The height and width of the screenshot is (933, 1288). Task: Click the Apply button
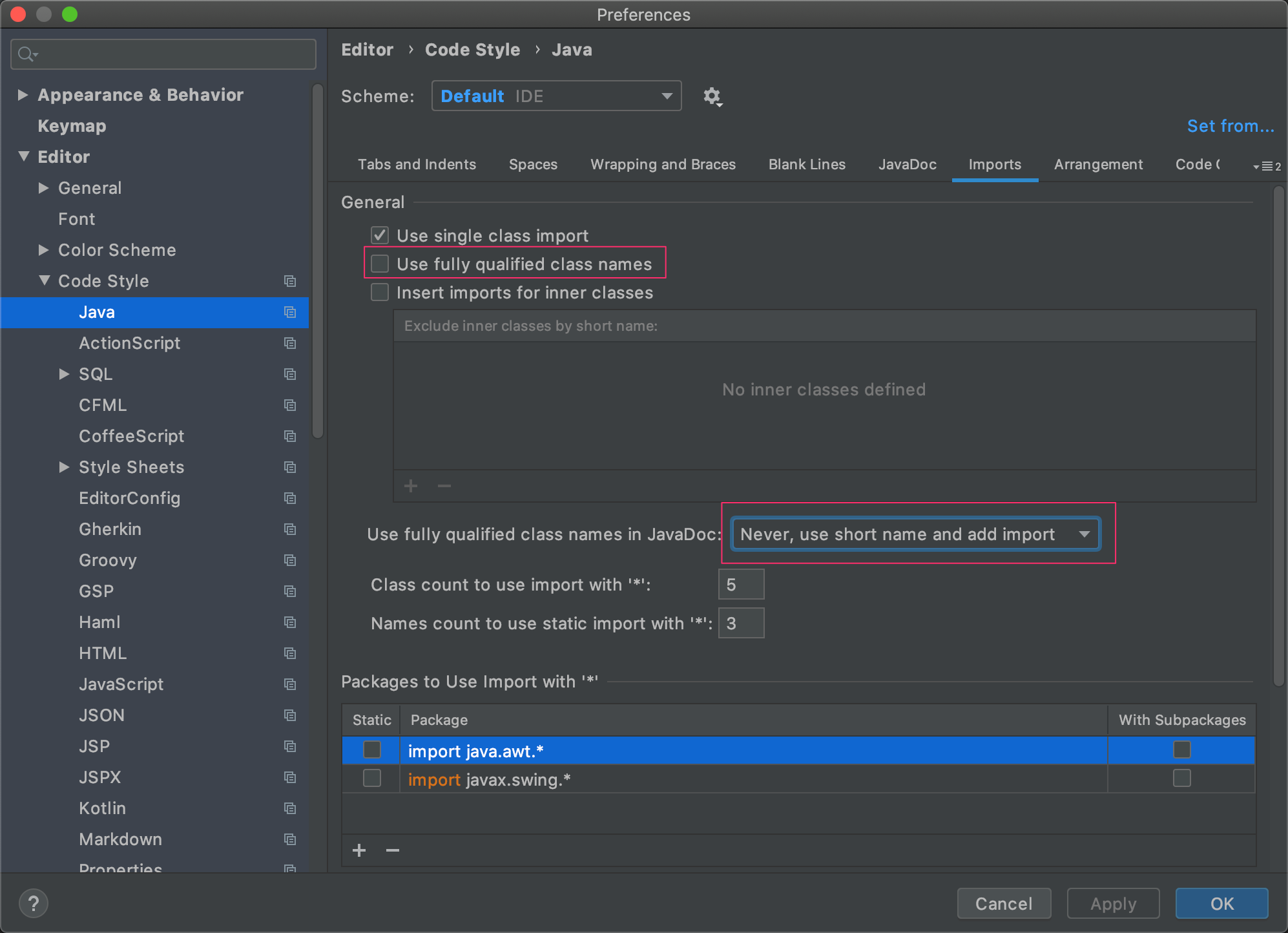pyautogui.click(x=1113, y=903)
